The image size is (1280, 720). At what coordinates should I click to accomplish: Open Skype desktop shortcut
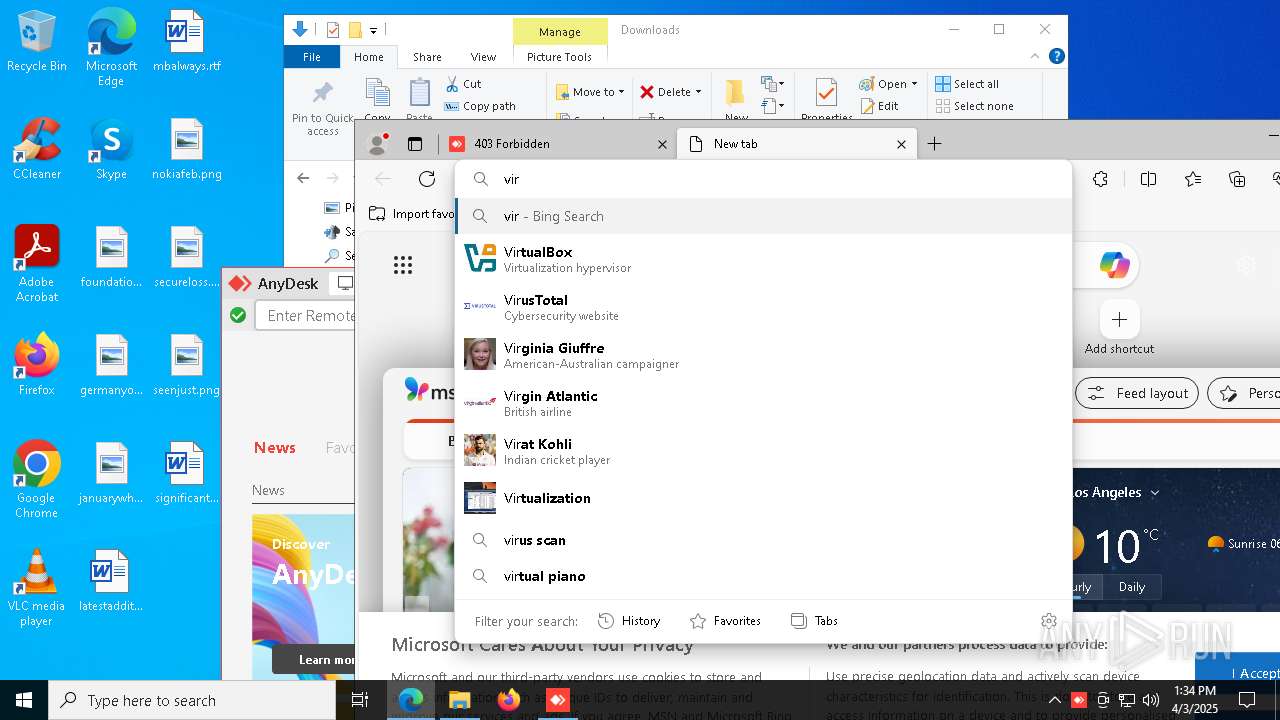(x=111, y=150)
